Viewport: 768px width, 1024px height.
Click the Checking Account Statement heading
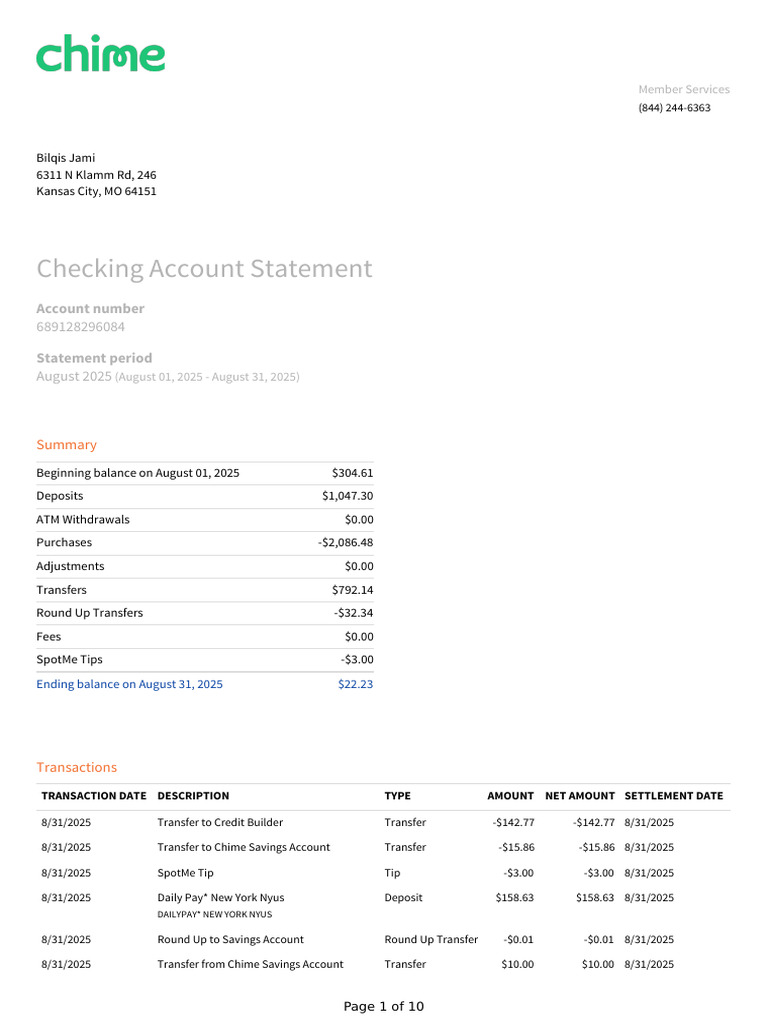204,269
